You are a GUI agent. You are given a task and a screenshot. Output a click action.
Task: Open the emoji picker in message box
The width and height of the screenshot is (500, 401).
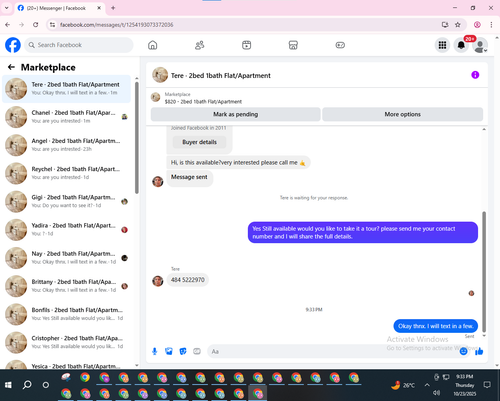click(x=463, y=351)
